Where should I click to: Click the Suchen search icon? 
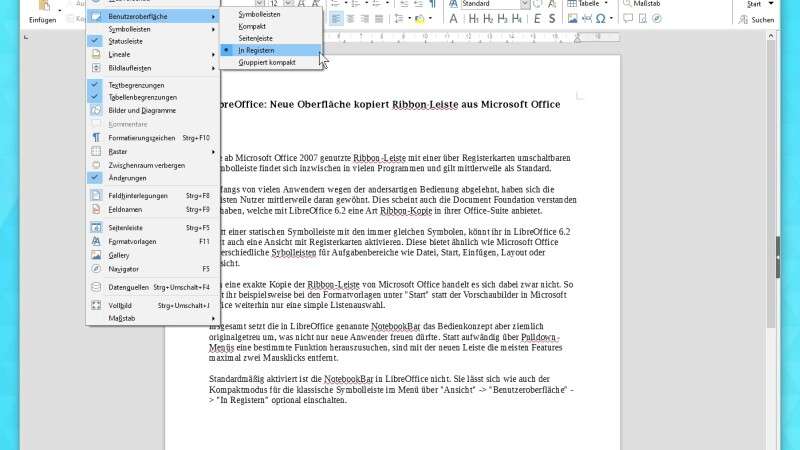click(x=762, y=19)
